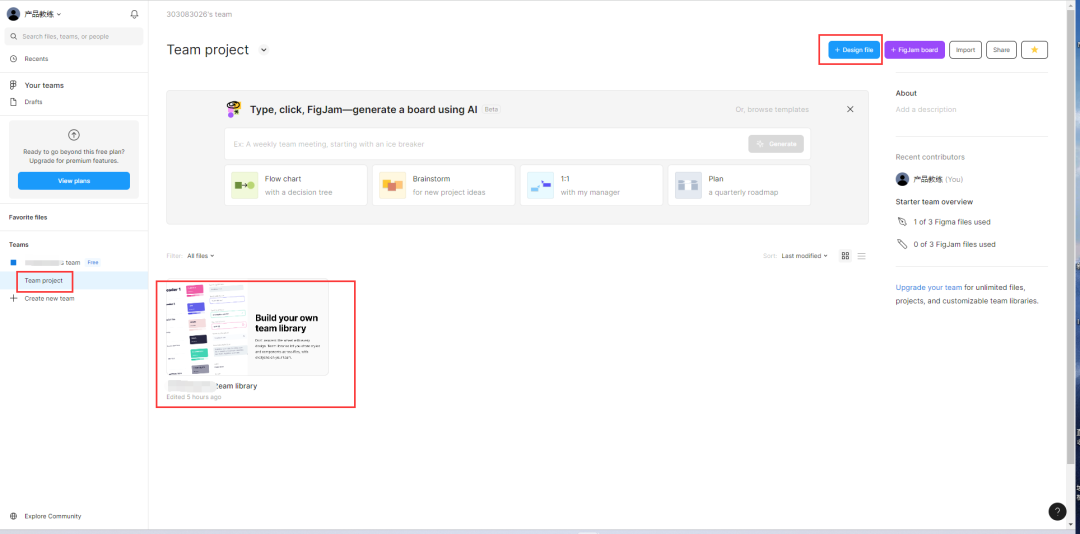Toggle the favorite star button
The height and width of the screenshot is (534, 1080).
tap(1035, 50)
